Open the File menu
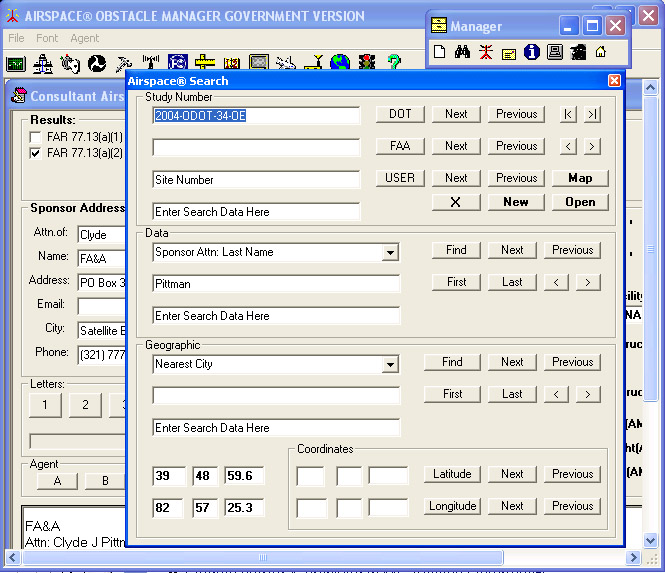Viewport: 665px width, 573px height. (16, 38)
